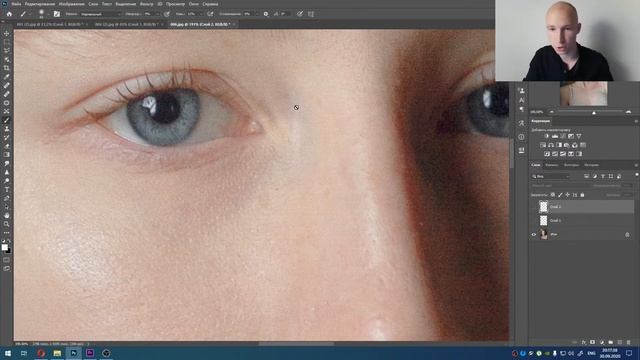Open flow slider dropdown in options bar
Viewport: 640px width, 360px height.
coord(201,14)
